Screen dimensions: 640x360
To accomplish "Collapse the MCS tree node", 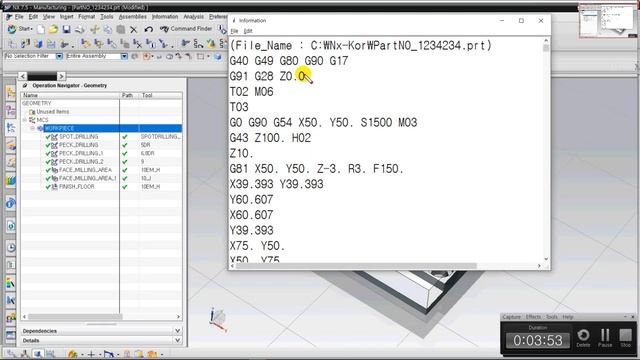I will [x=25, y=120].
